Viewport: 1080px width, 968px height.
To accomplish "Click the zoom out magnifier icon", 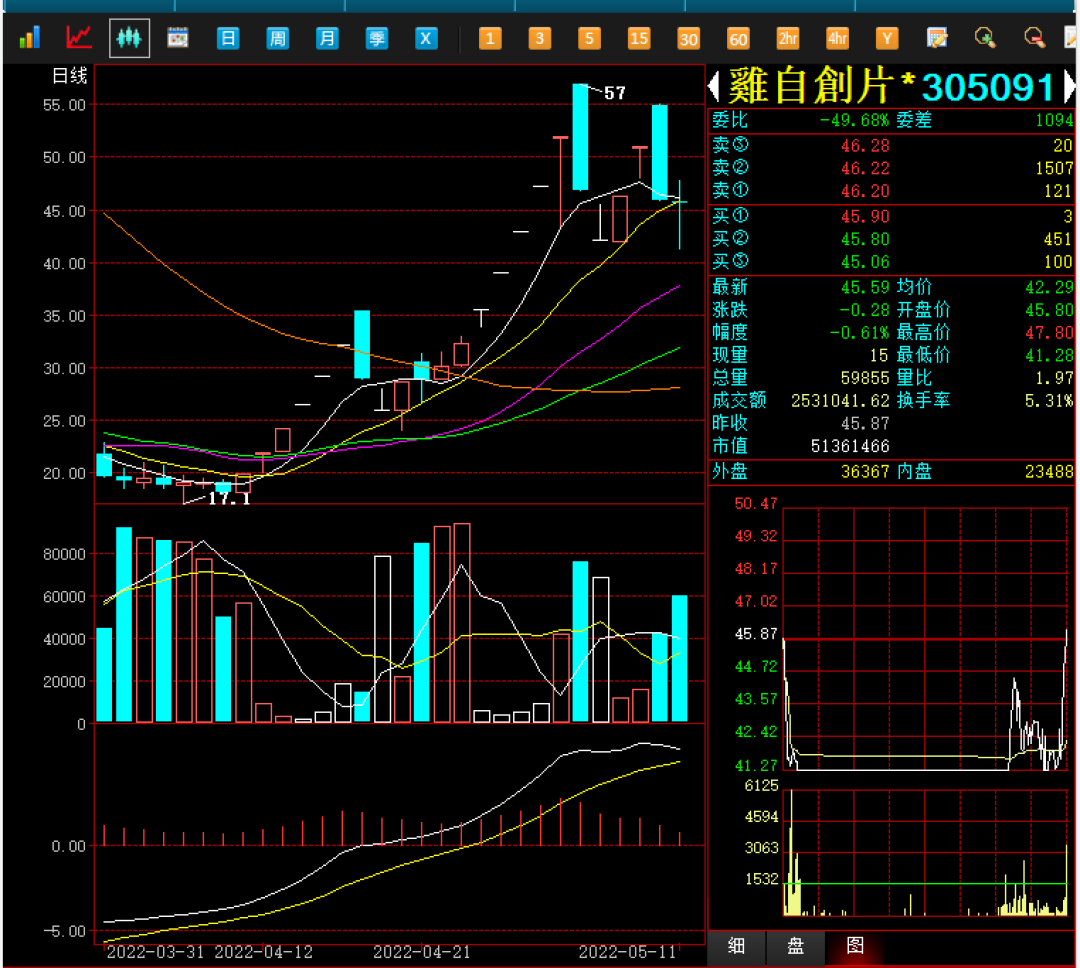I will pyautogui.click(x=1034, y=38).
